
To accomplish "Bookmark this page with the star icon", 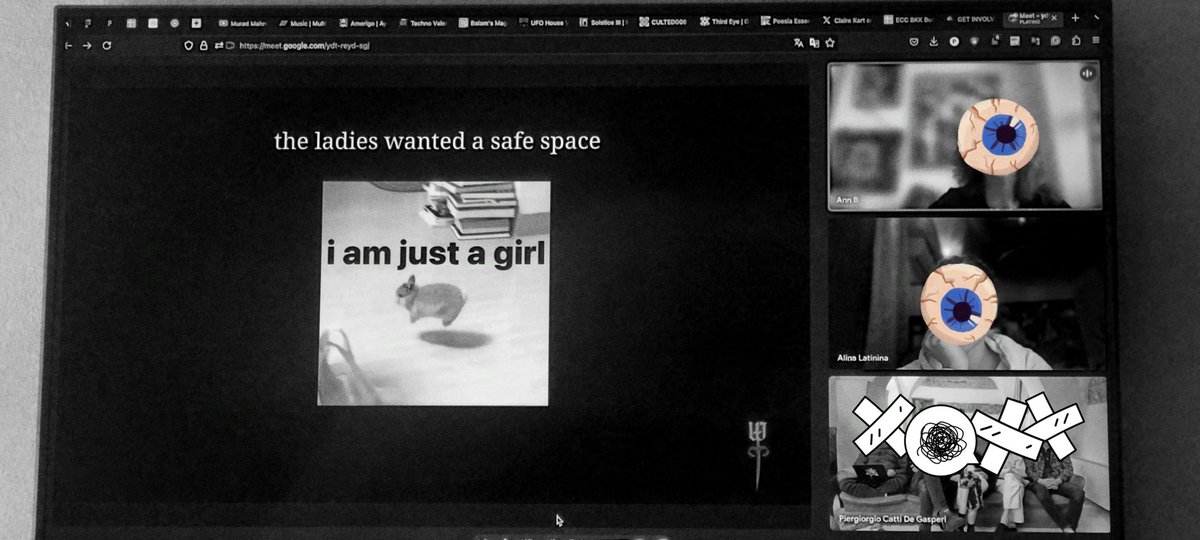I will click(830, 43).
